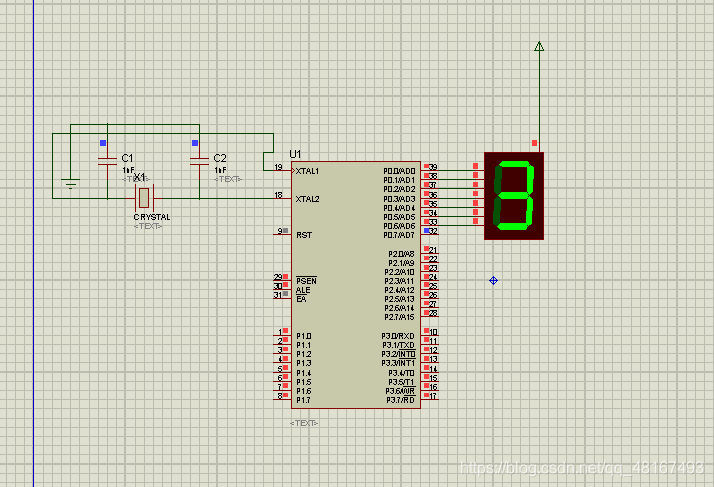Click the <TEXT> placeholder under CRYSTAL
714x487 pixels.
coord(148,226)
